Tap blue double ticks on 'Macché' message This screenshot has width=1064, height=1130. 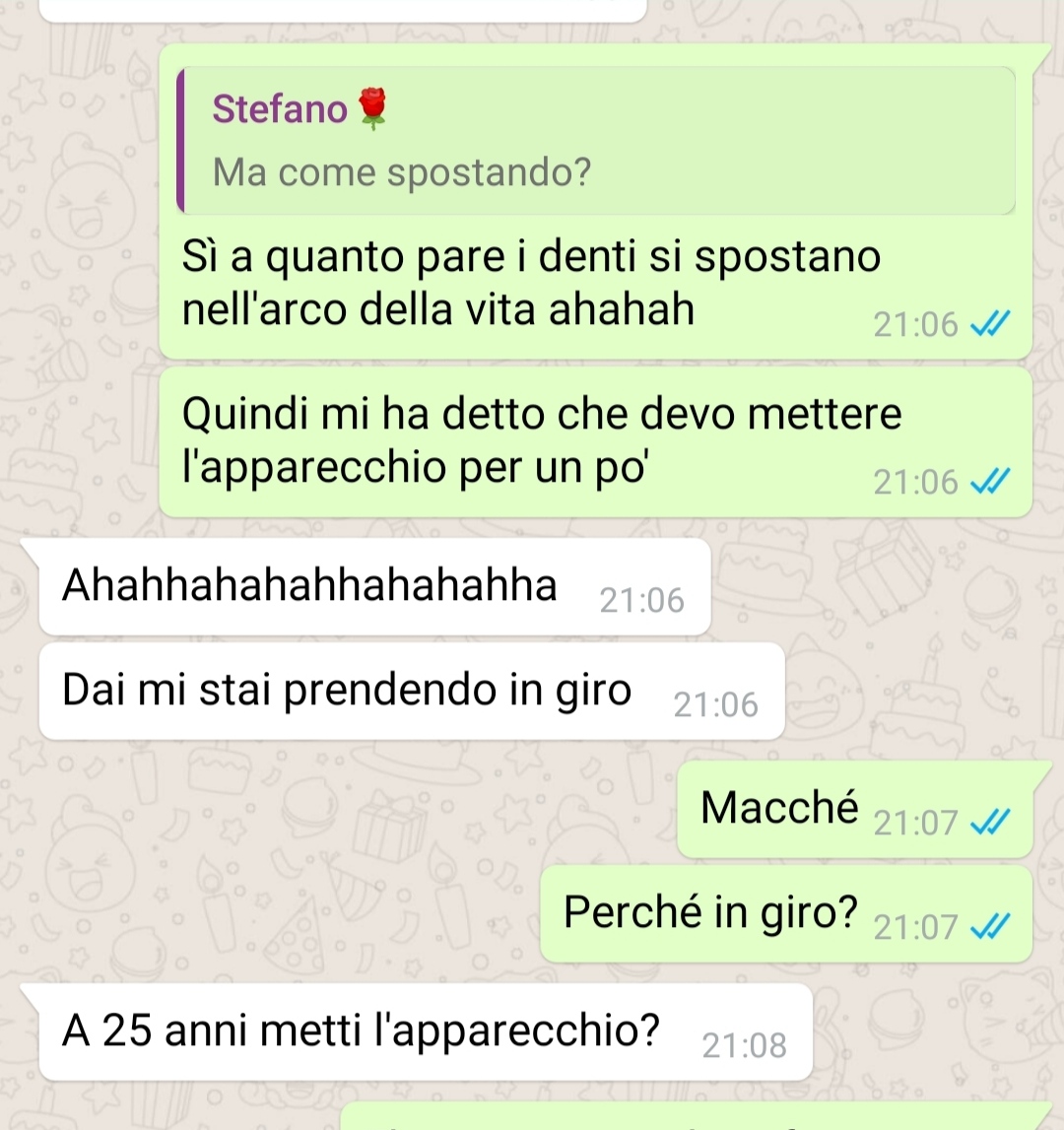[990, 823]
